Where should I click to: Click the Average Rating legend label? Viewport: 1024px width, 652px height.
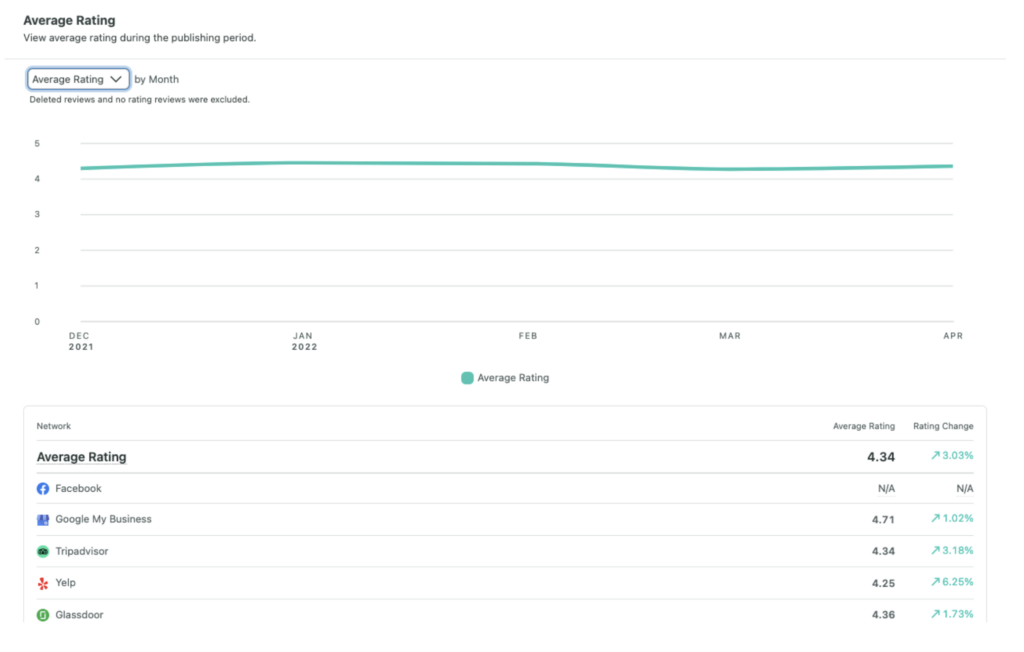click(513, 378)
